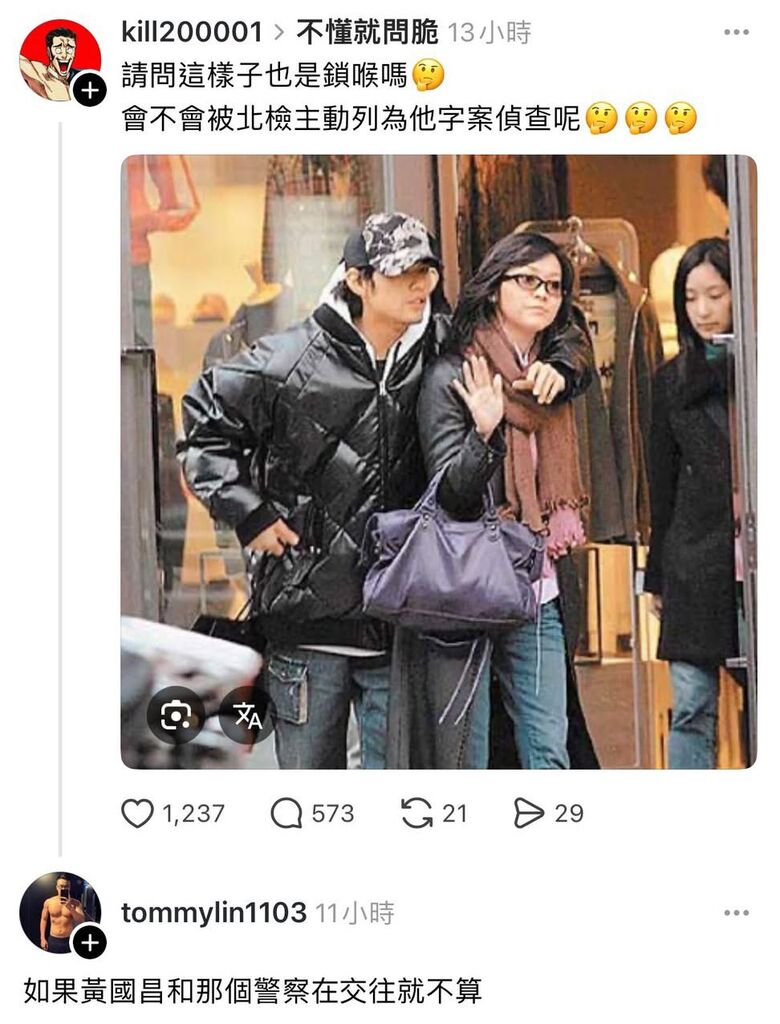The height and width of the screenshot is (1024, 780).
Task: Tap kill200001's cartoon avatar
Action: (x=59, y=60)
